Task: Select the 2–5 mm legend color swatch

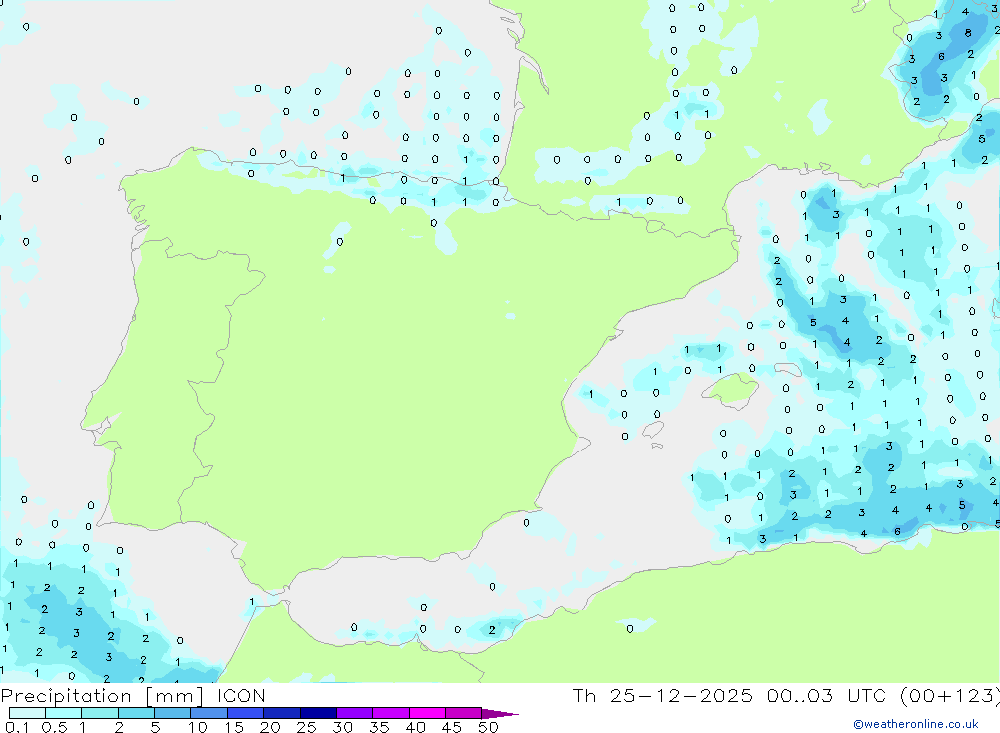Action: 136,713
